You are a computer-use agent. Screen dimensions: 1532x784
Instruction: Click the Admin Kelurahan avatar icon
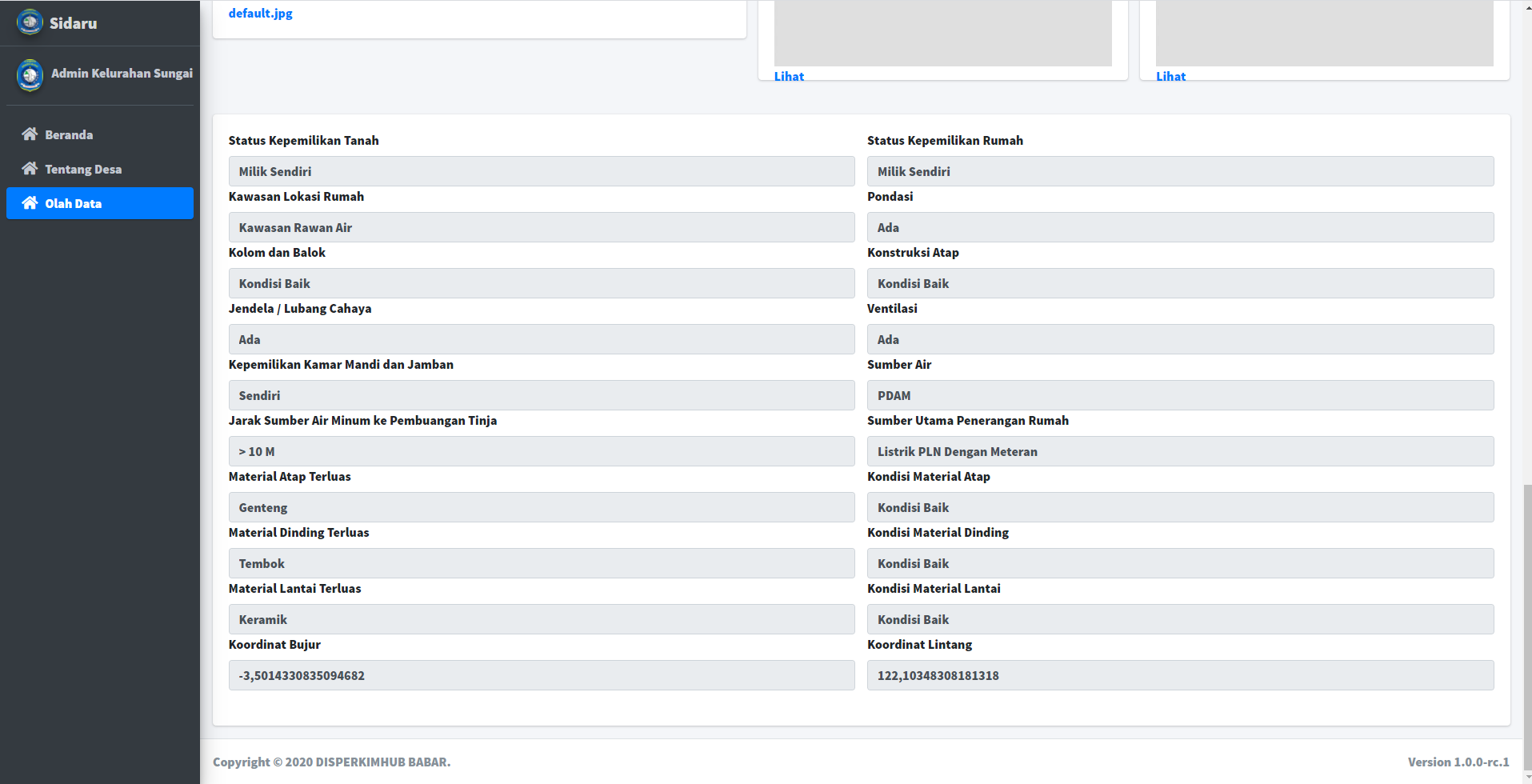coord(30,74)
